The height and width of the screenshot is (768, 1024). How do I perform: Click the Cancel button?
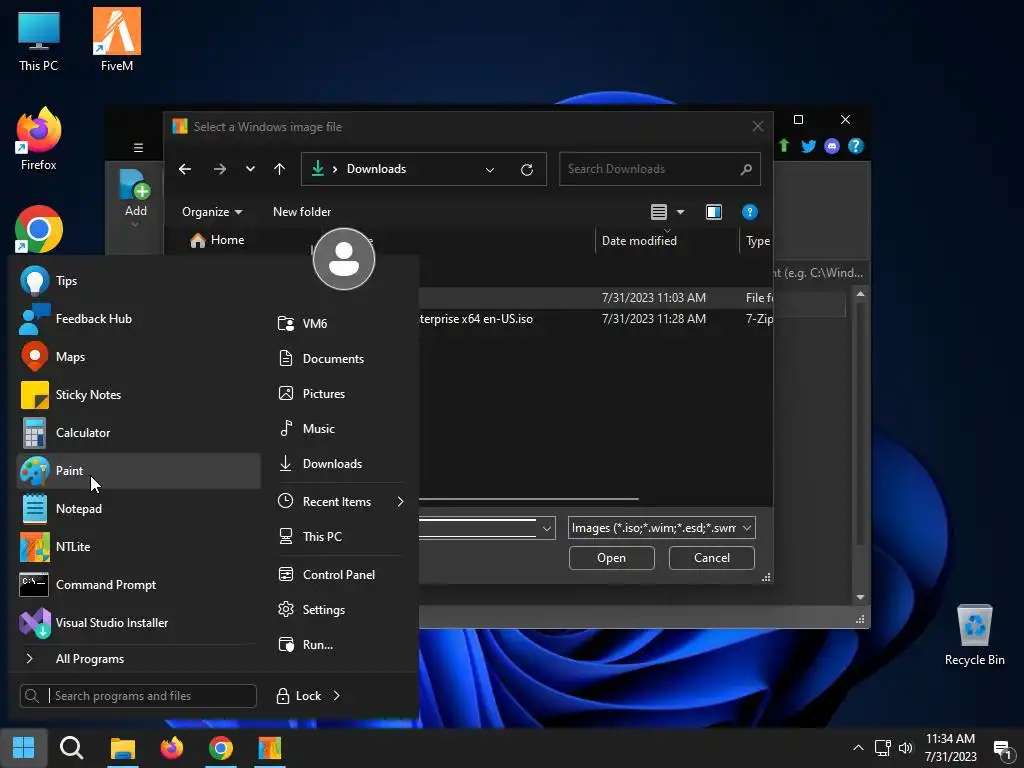pos(712,558)
